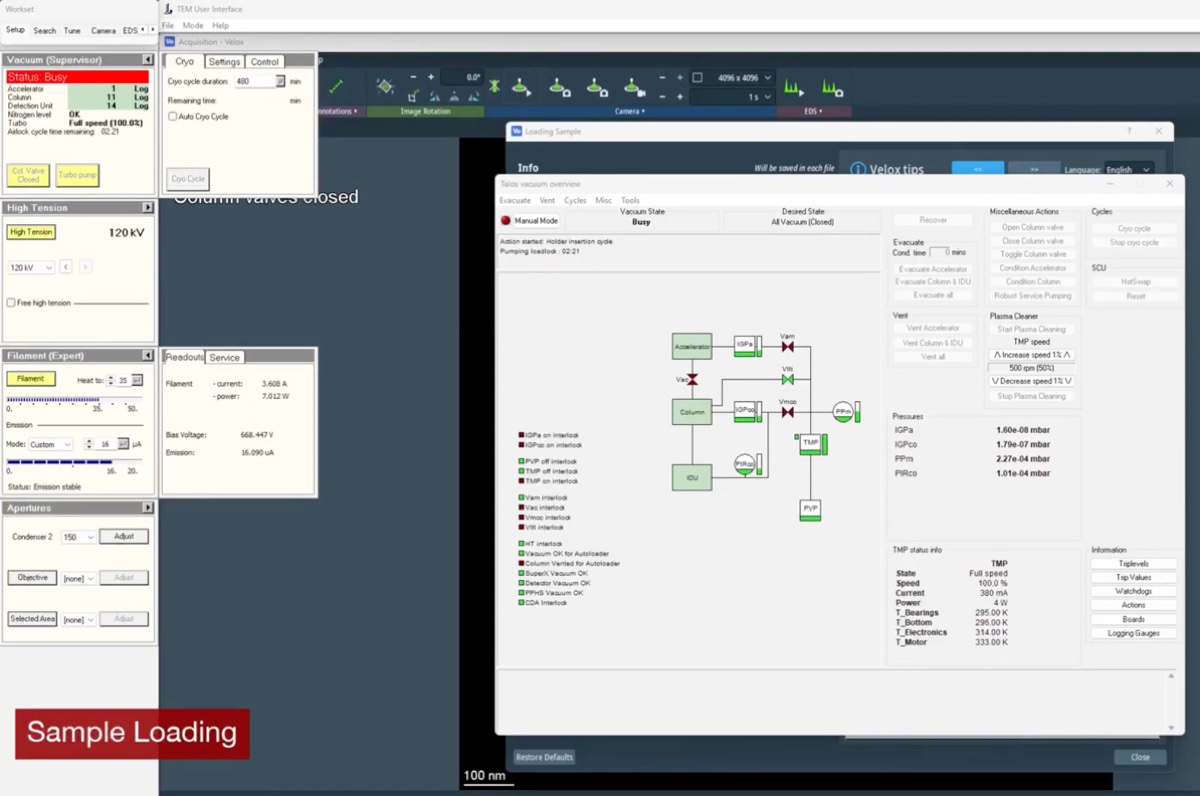The height and width of the screenshot is (796, 1200).
Task: Click the IGPa gauge box
Action: tap(745, 346)
